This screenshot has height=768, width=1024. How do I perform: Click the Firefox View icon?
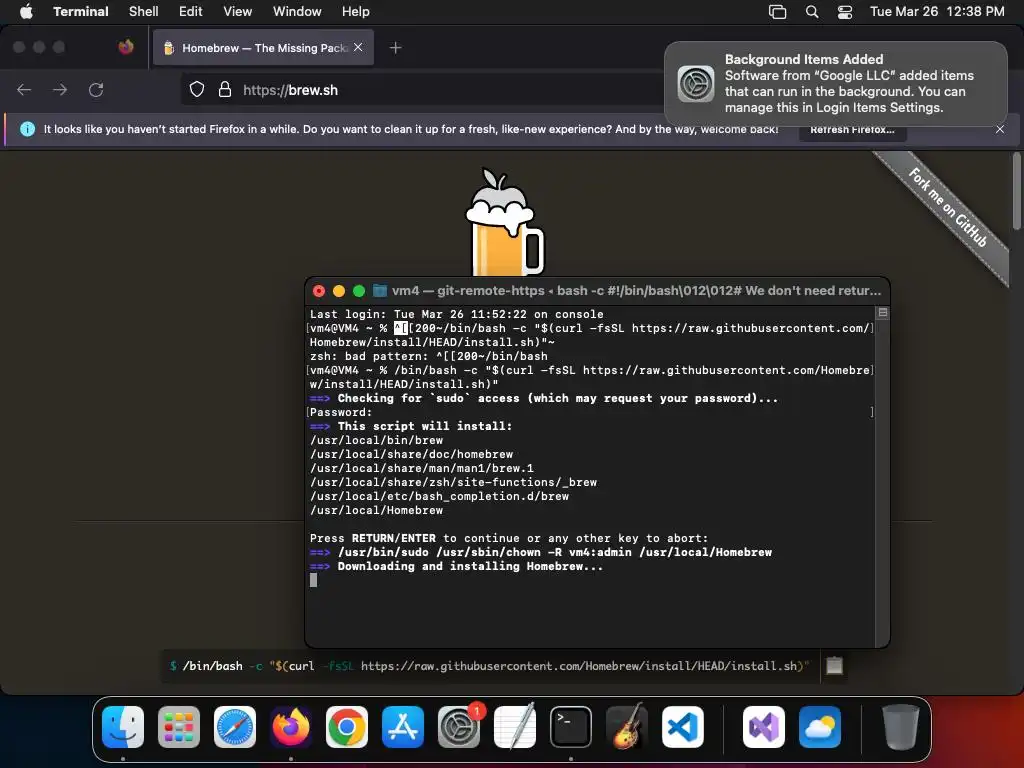(126, 47)
